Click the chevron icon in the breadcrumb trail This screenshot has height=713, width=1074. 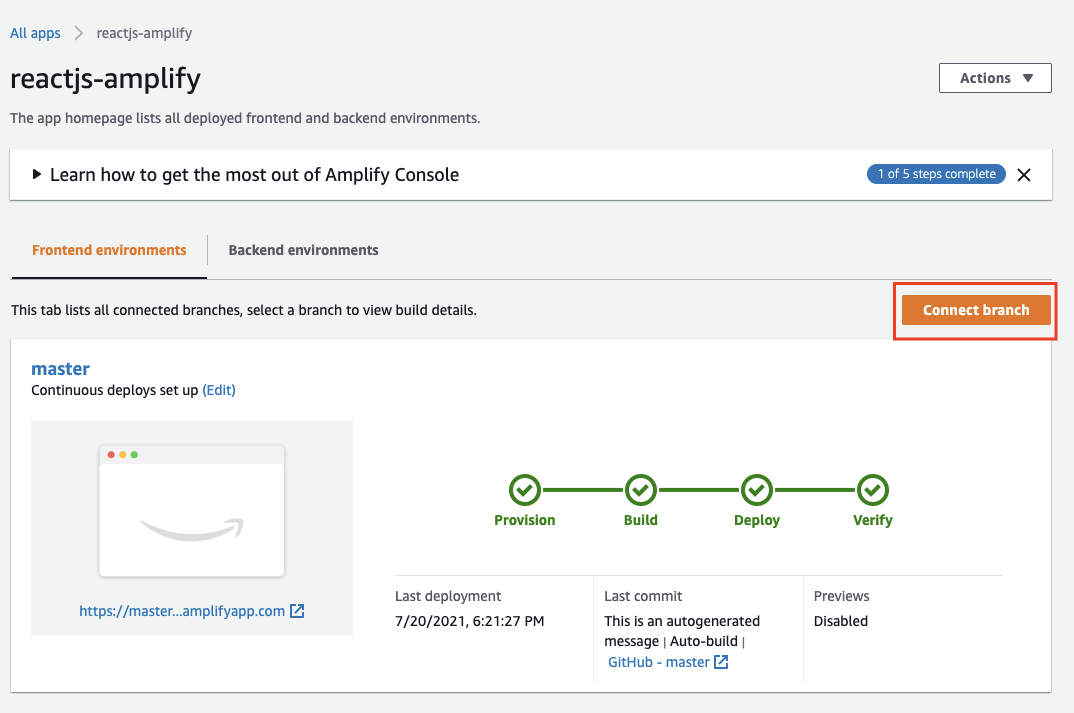click(78, 32)
